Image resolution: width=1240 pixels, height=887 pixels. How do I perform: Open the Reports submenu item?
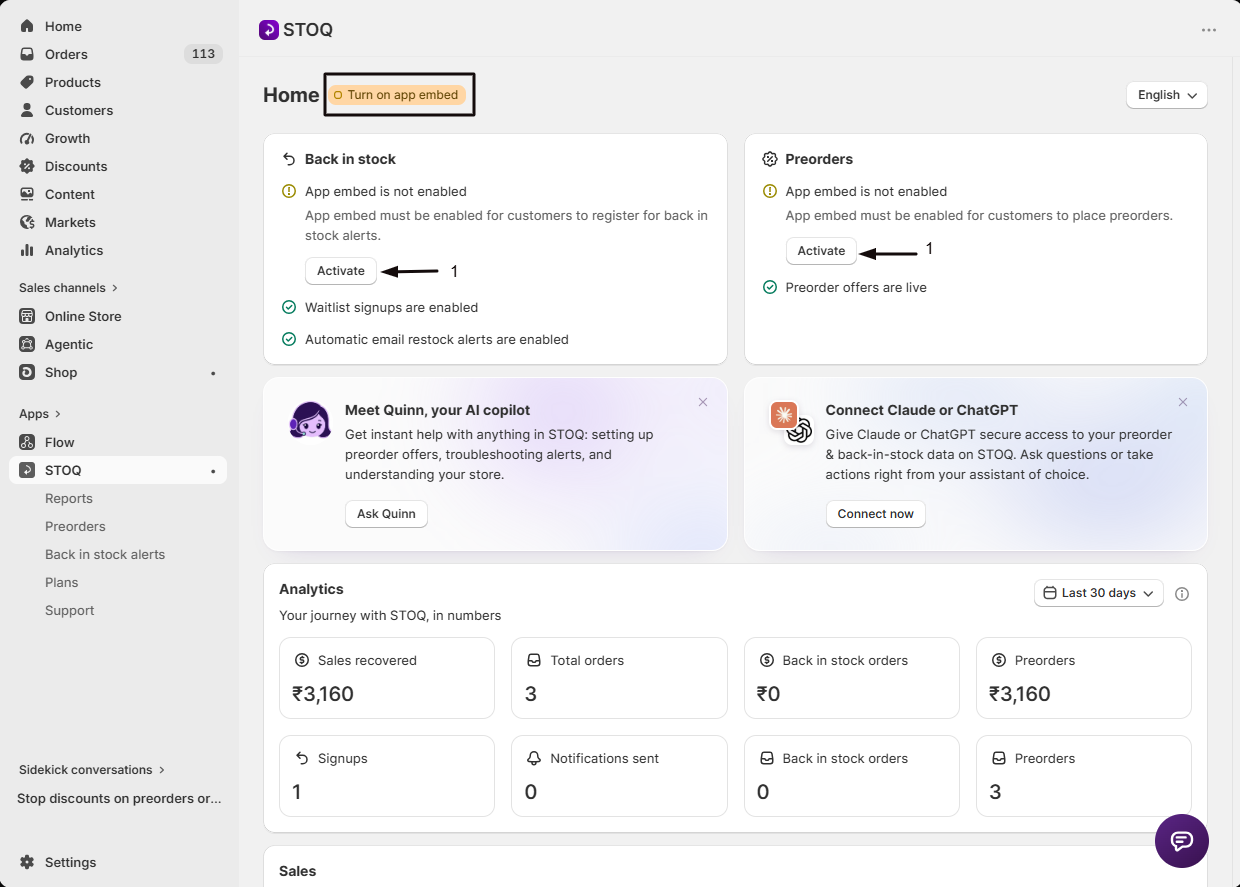pyautogui.click(x=69, y=498)
